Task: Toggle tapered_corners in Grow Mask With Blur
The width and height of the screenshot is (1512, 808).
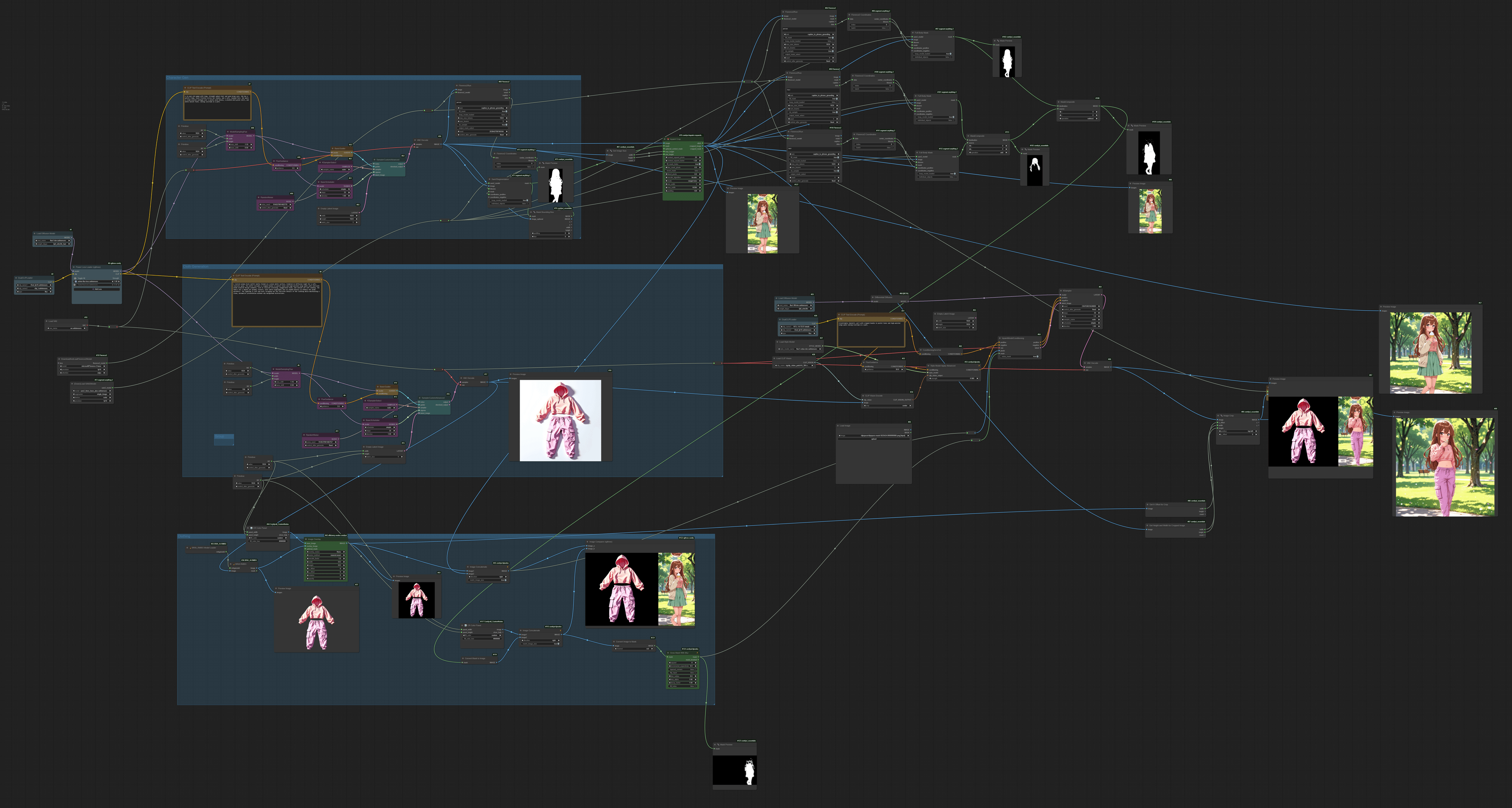Action: 683,669
